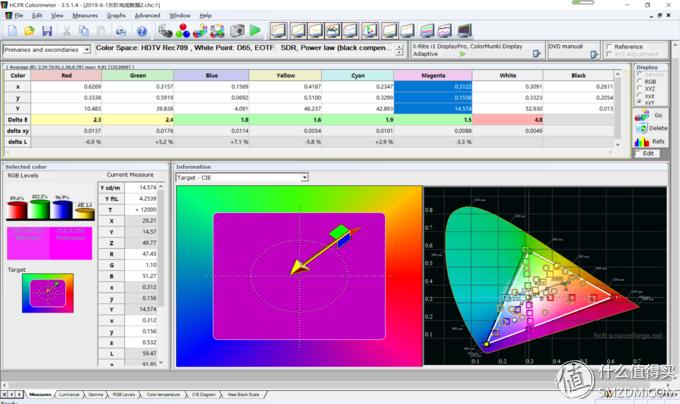Click the Edit button in Display panel

click(647, 153)
